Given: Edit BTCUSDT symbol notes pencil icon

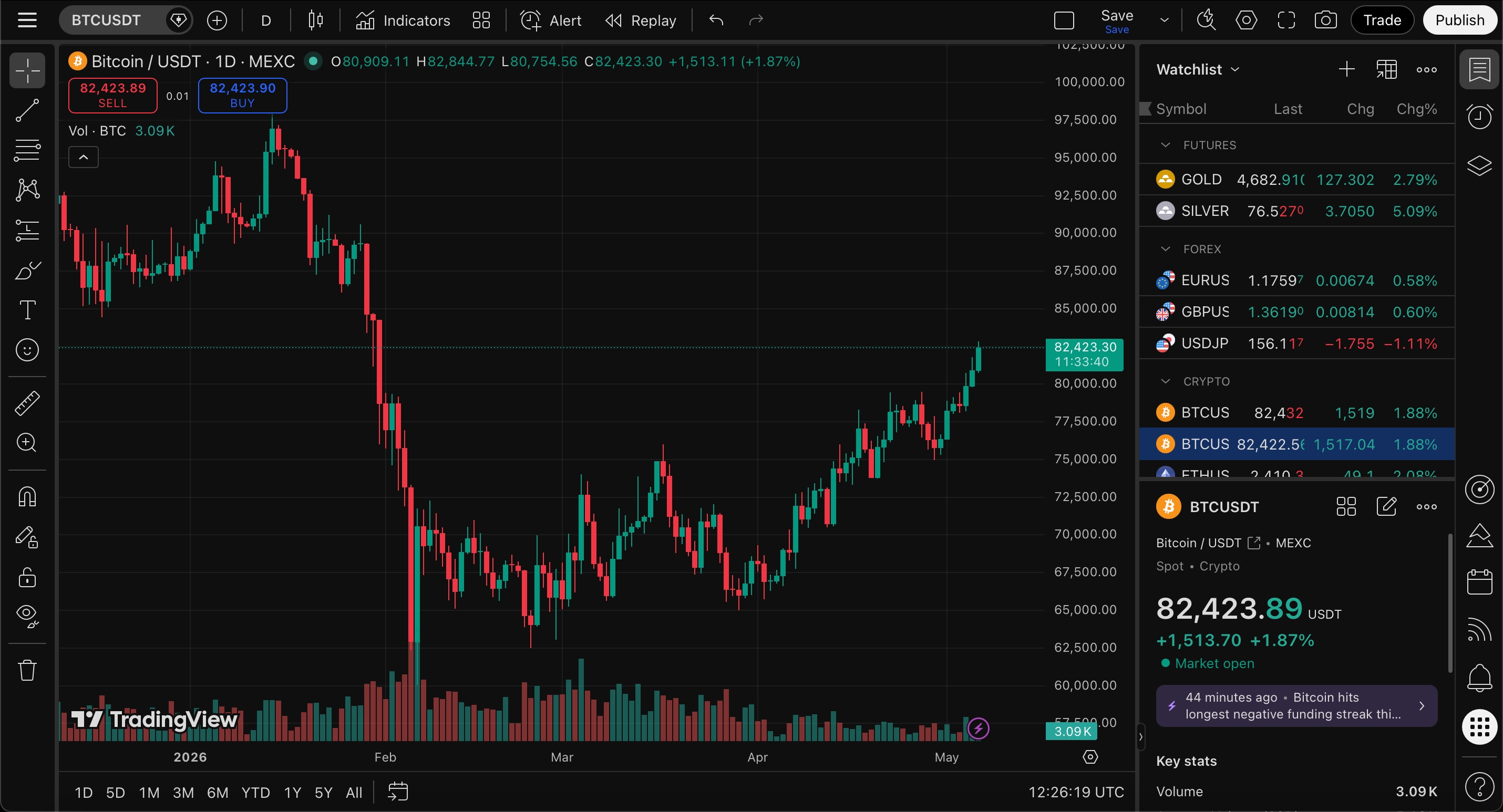Looking at the screenshot, I should 1386,506.
